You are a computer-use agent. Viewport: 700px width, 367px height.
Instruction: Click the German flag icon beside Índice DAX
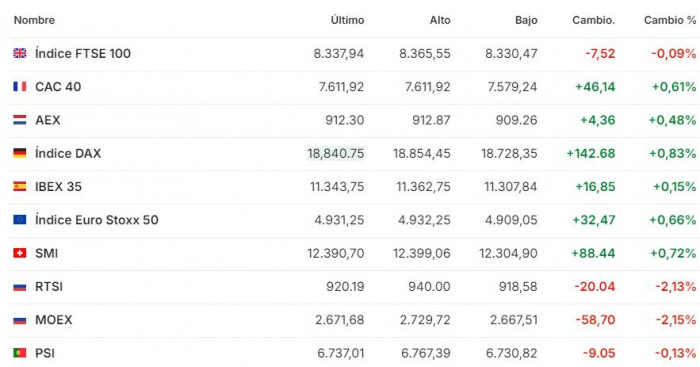point(20,153)
